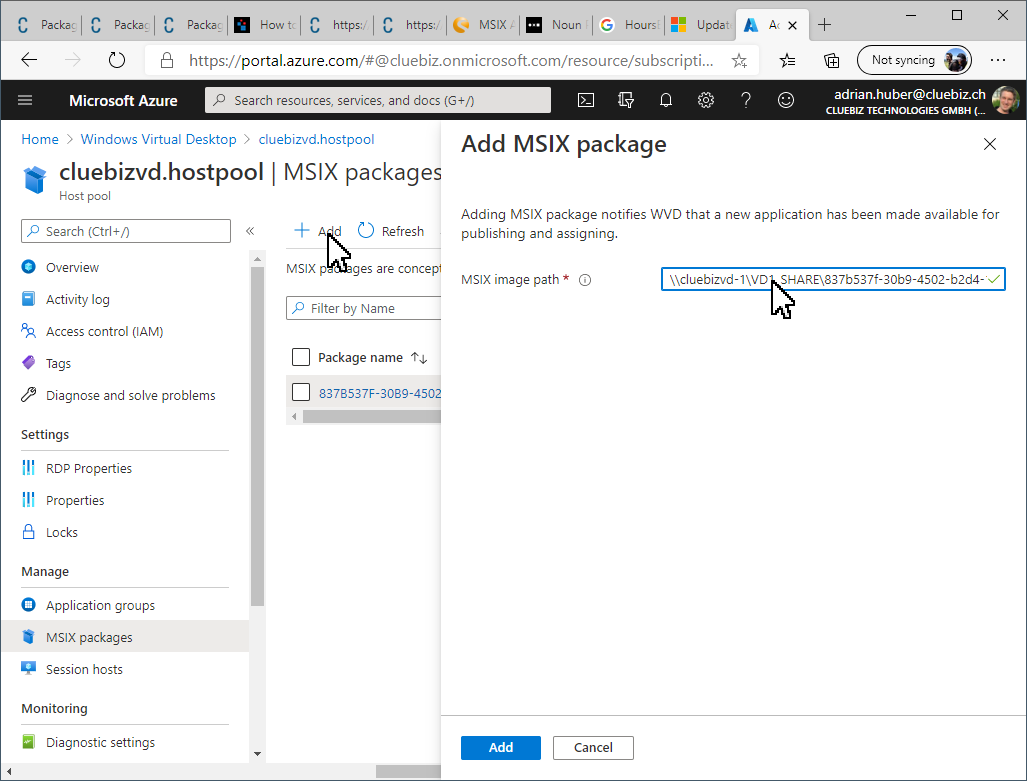The height and width of the screenshot is (781, 1027).
Task: Open the browser Favorites list icon
Action: [x=787, y=61]
